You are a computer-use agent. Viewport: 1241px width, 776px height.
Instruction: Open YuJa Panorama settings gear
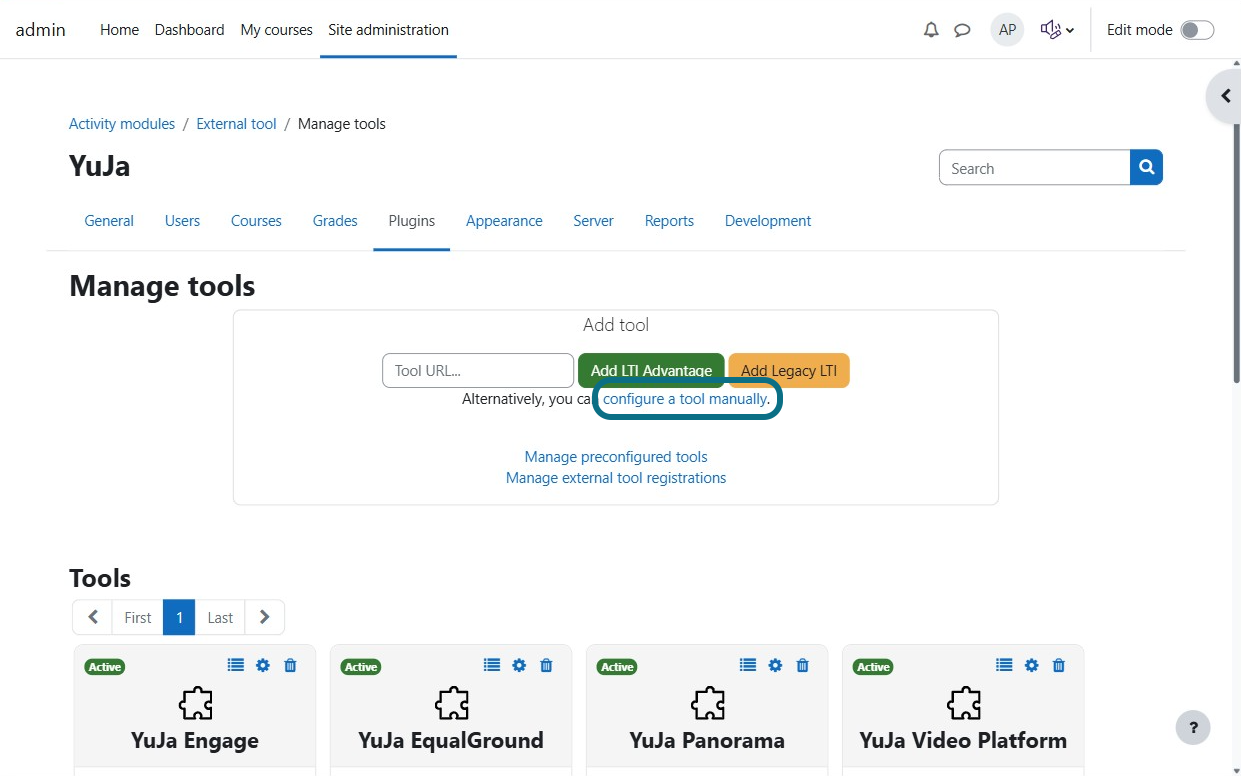pos(775,665)
